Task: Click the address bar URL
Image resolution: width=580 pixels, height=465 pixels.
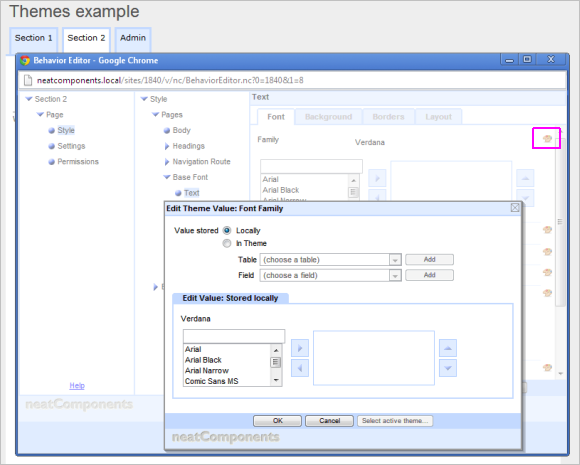Action: [x=170, y=80]
